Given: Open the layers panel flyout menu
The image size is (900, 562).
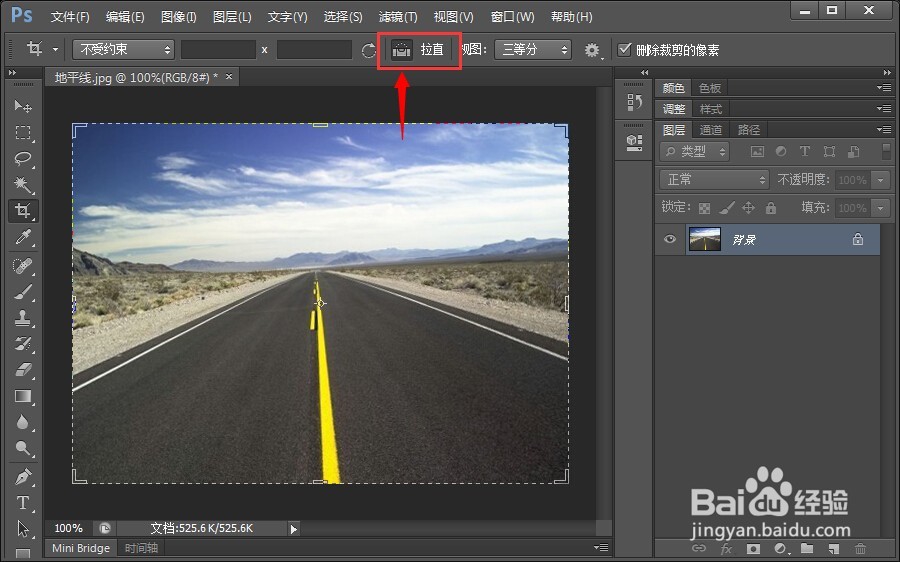Looking at the screenshot, I should pos(884,130).
